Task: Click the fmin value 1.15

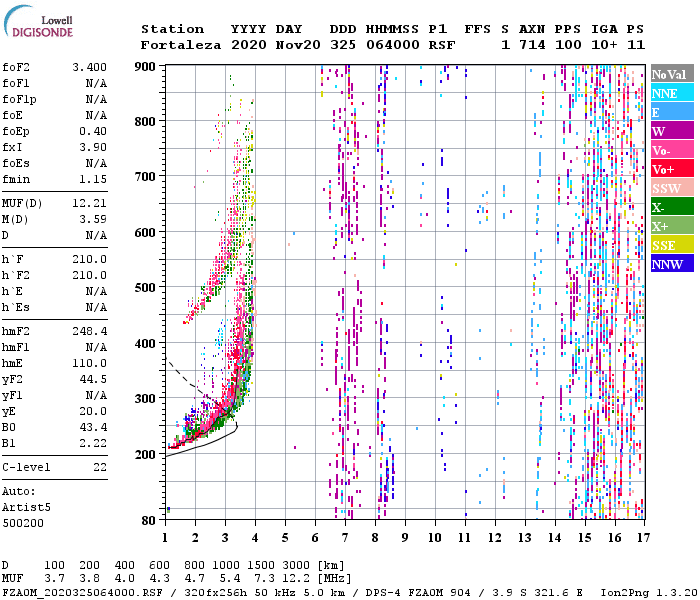Action: pyautogui.click(x=93, y=179)
